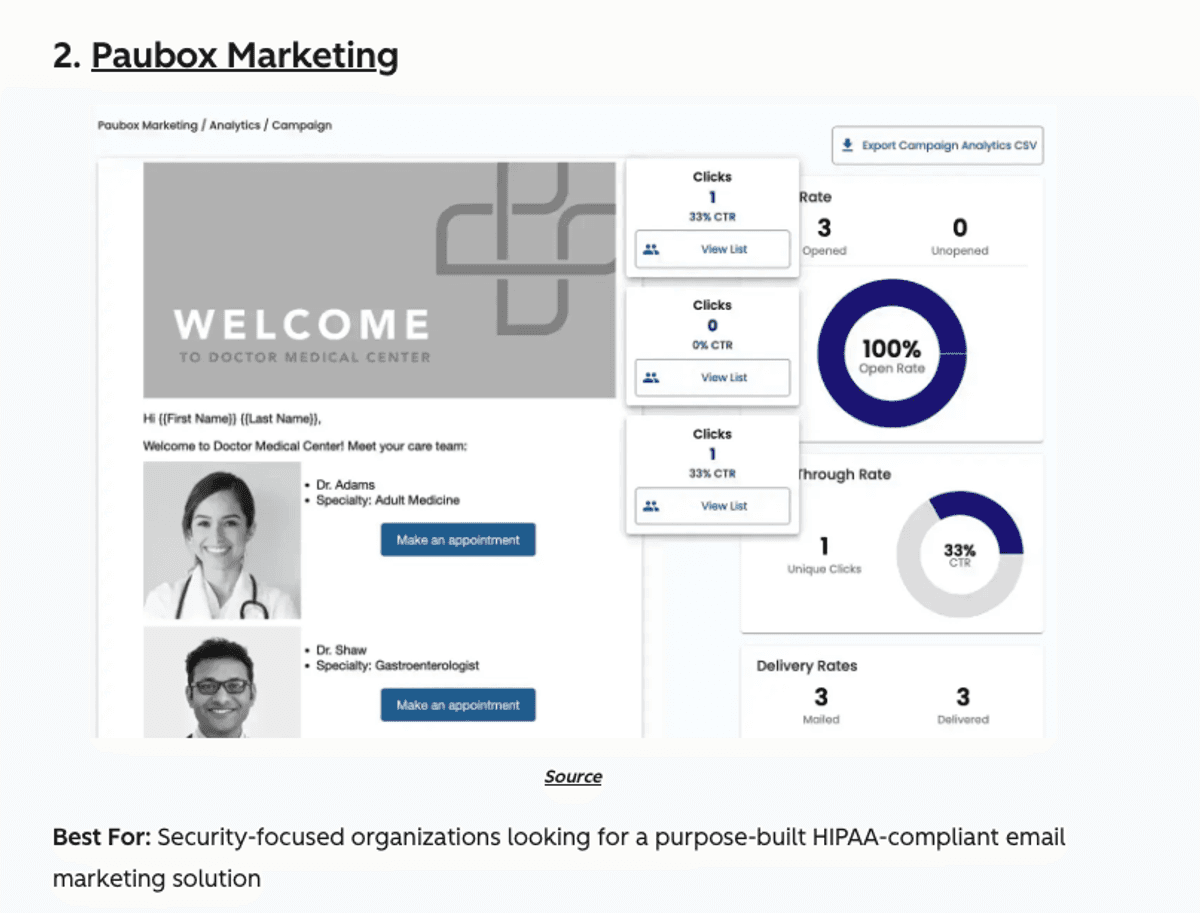The width and height of the screenshot is (1200, 913).
Task: Click the Specialty: Adult Medicine text
Action: point(388,500)
